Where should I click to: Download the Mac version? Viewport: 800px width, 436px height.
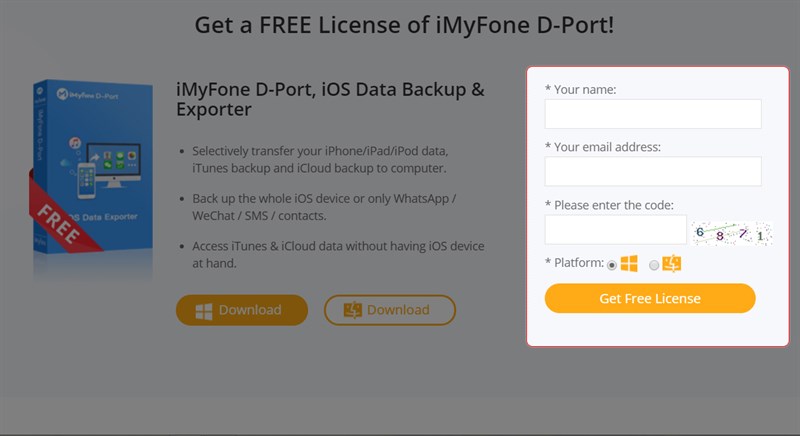click(x=390, y=310)
